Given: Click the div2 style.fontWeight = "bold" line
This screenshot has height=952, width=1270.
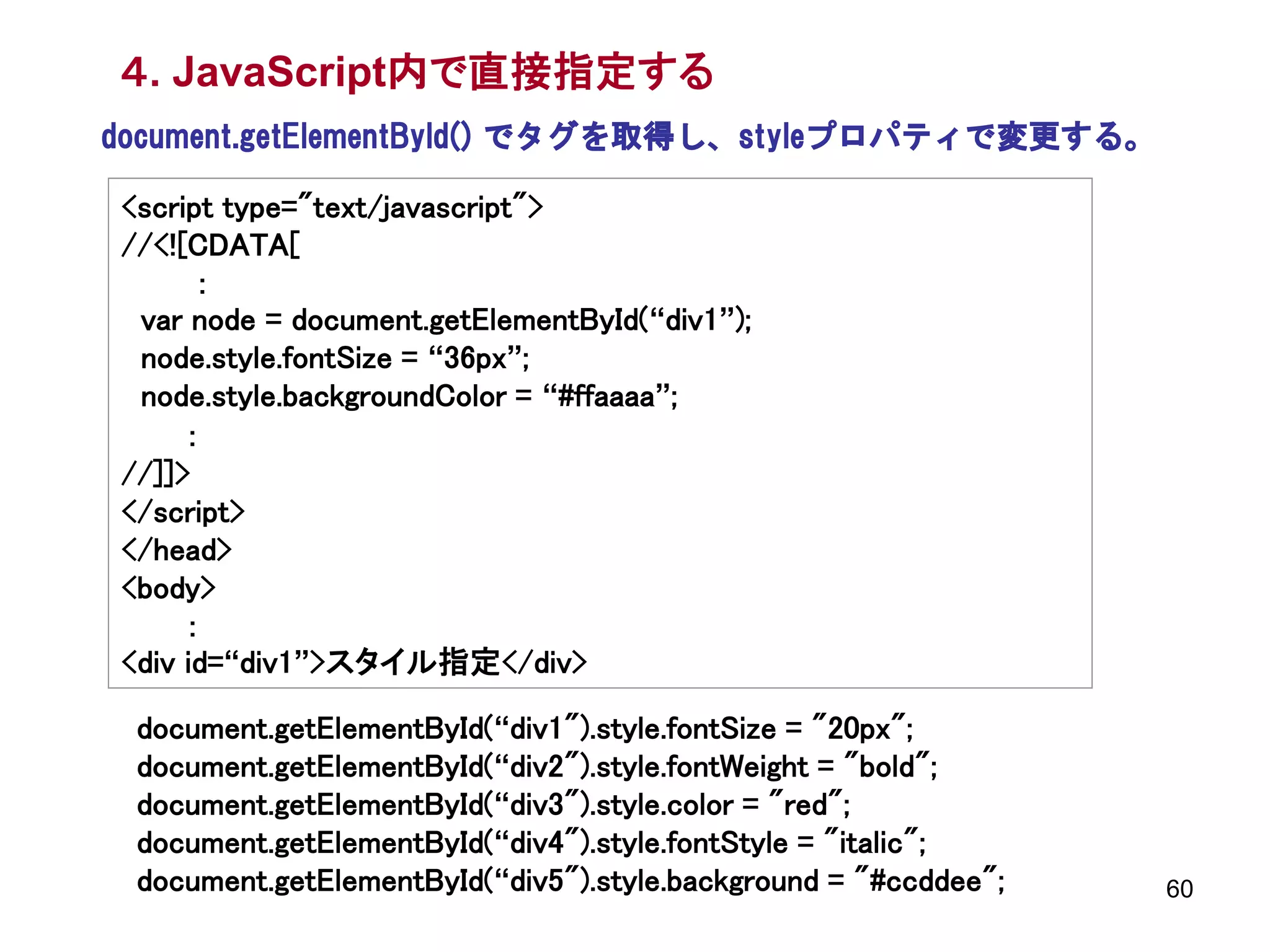Looking at the screenshot, I should tap(537, 767).
